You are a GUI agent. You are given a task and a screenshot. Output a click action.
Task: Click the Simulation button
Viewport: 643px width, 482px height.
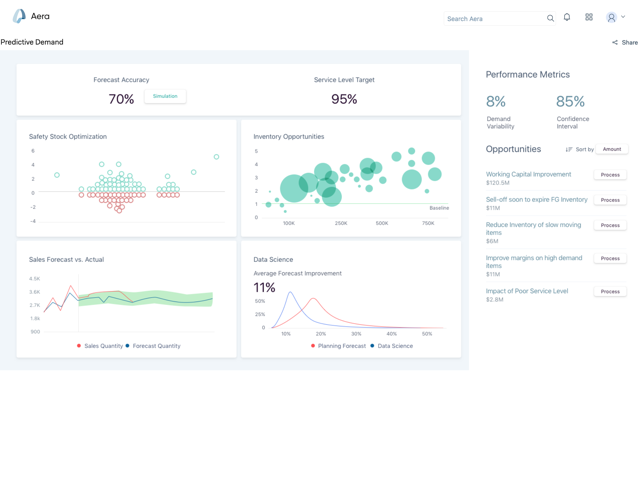tap(165, 96)
